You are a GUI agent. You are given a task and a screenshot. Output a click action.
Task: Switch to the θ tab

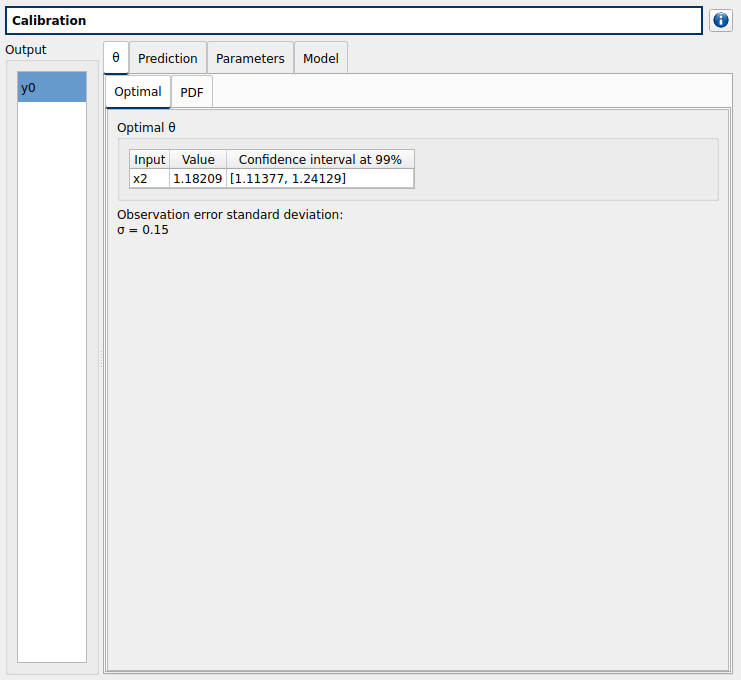pos(116,58)
